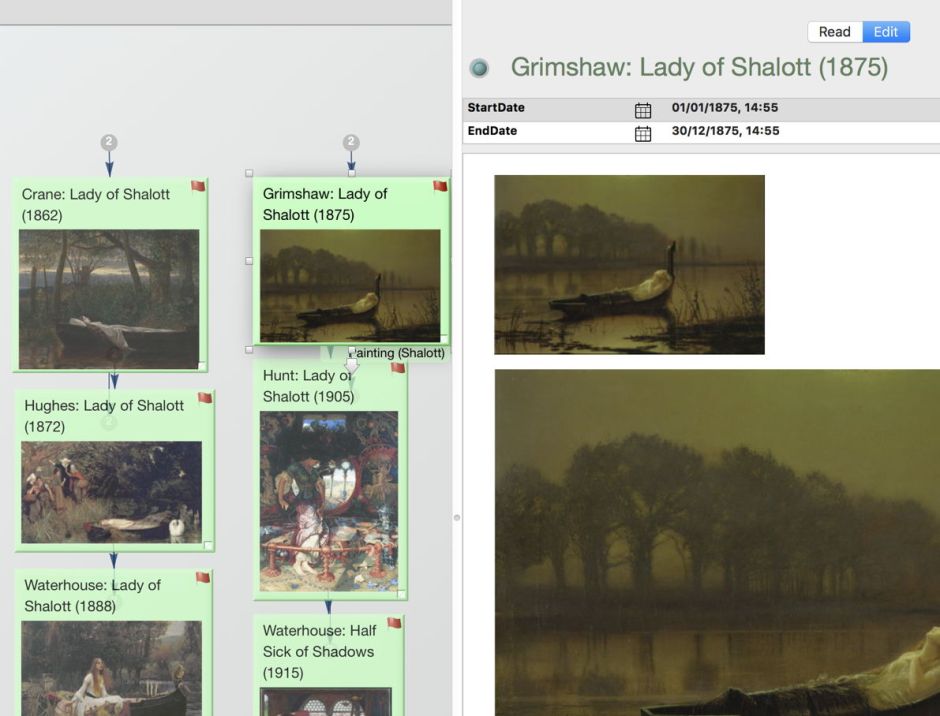The image size is (940, 716).
Task: Click the flag on Waterhouse Half Sick note
Action: point(394,623)
